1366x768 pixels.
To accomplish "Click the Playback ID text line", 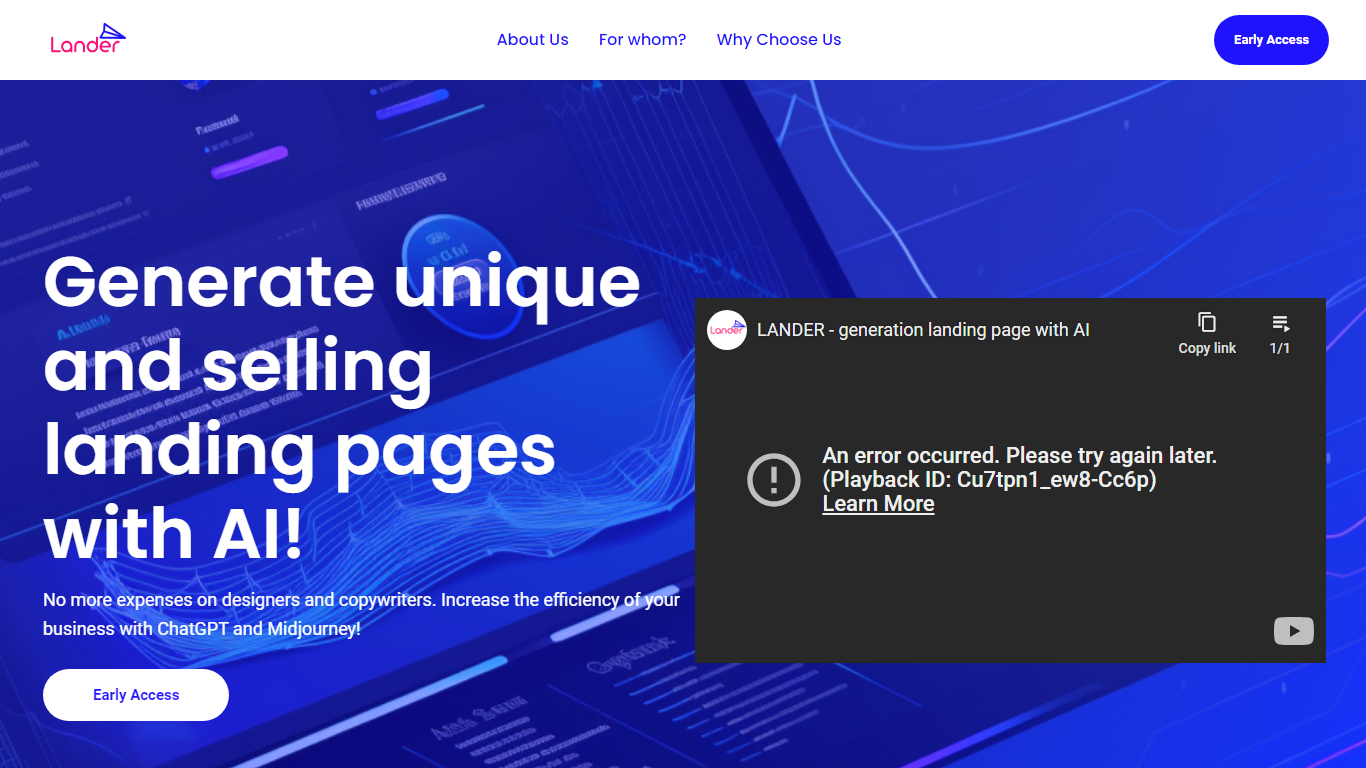I will 989,480.
